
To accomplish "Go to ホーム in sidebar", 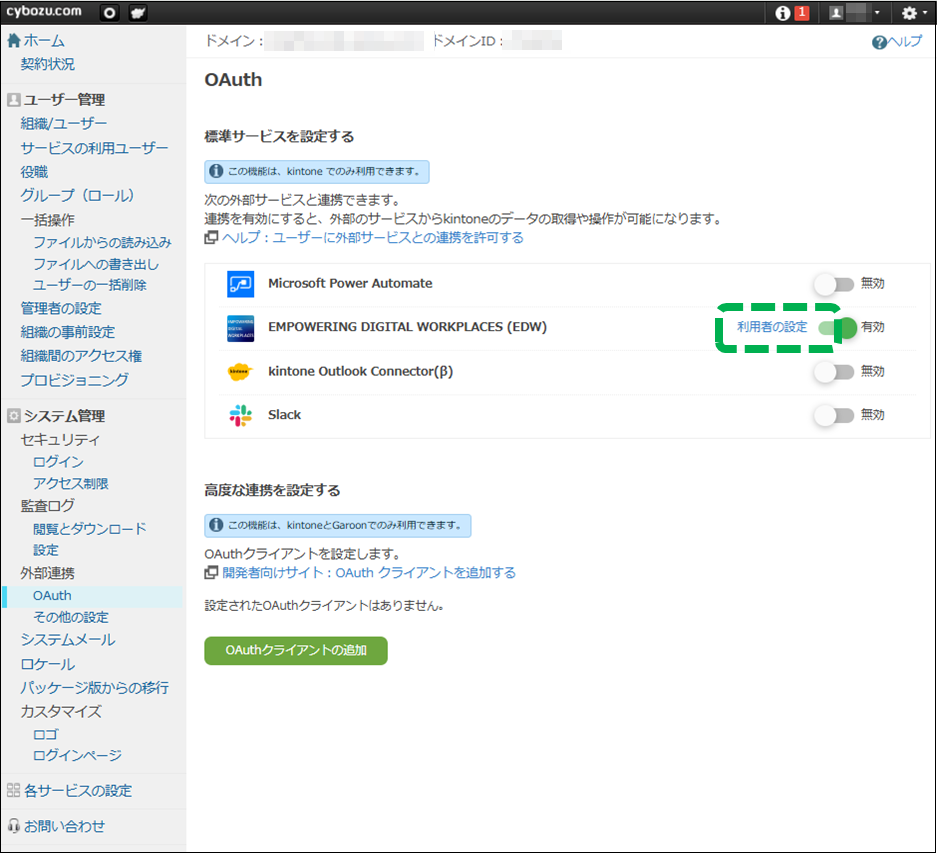I will [x=44, y=41].
